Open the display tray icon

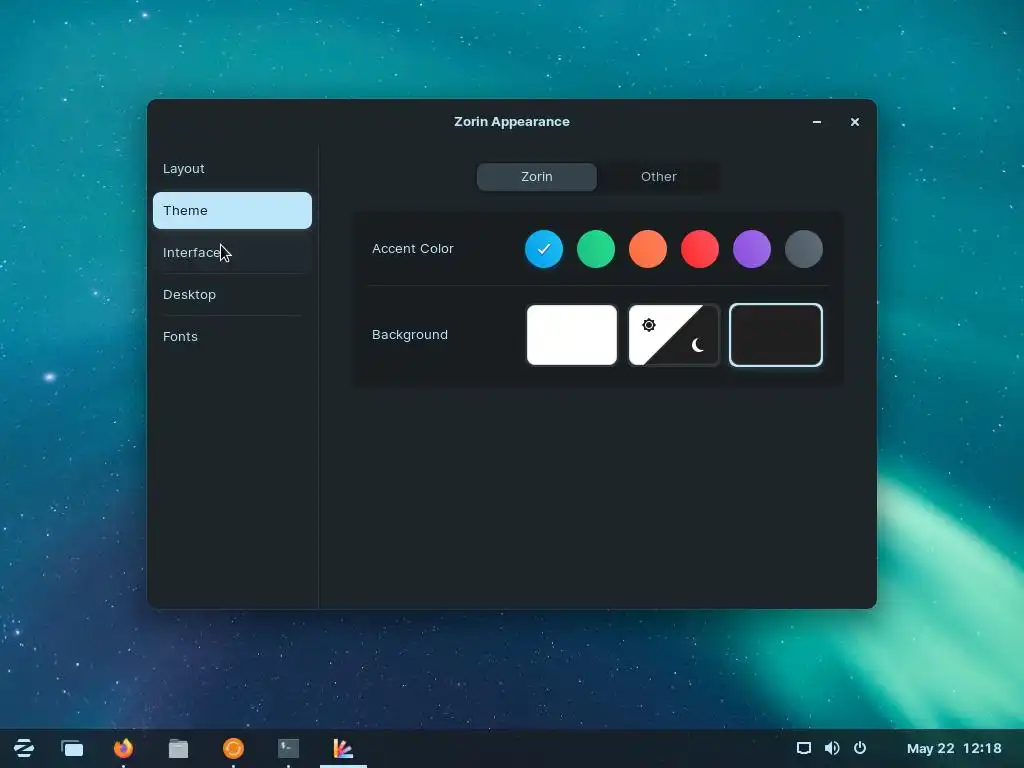pos(804,748)
